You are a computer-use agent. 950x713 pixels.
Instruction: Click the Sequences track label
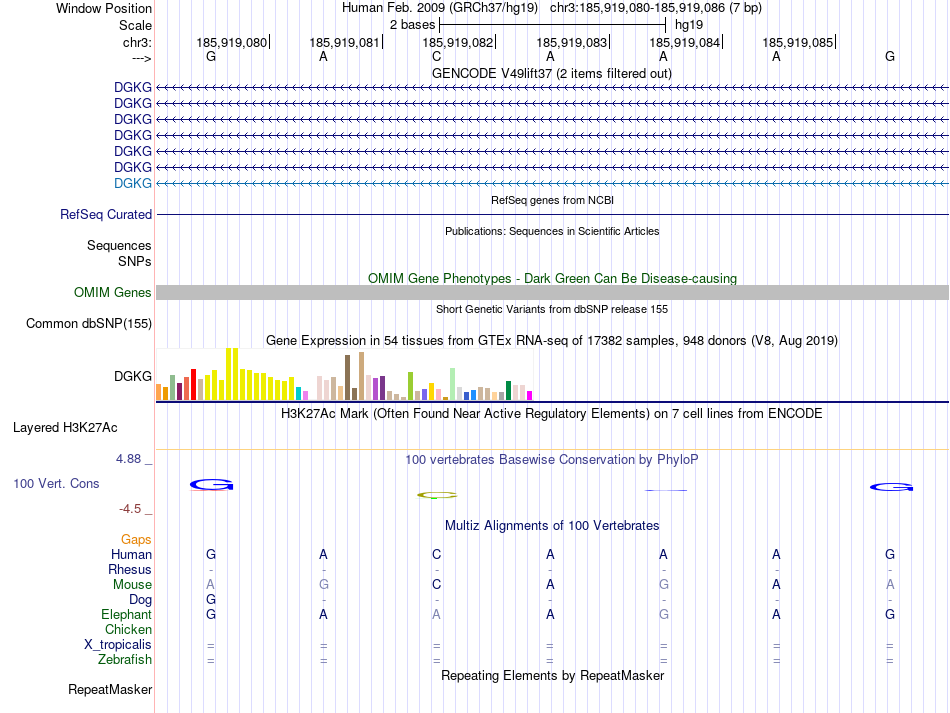119,245
